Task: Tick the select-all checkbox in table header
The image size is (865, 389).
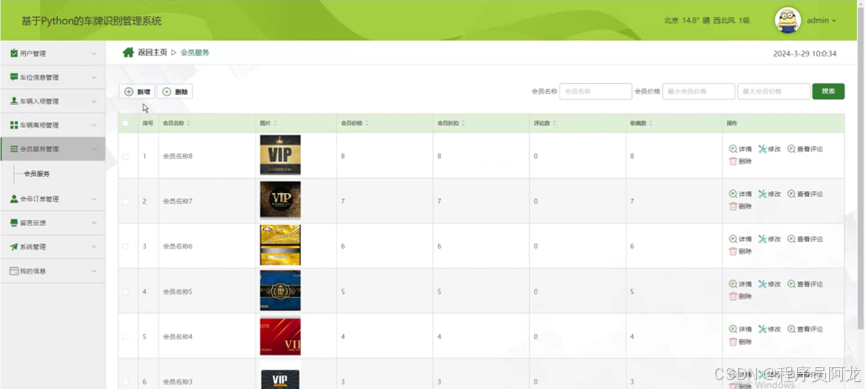Action: (125, 124)
